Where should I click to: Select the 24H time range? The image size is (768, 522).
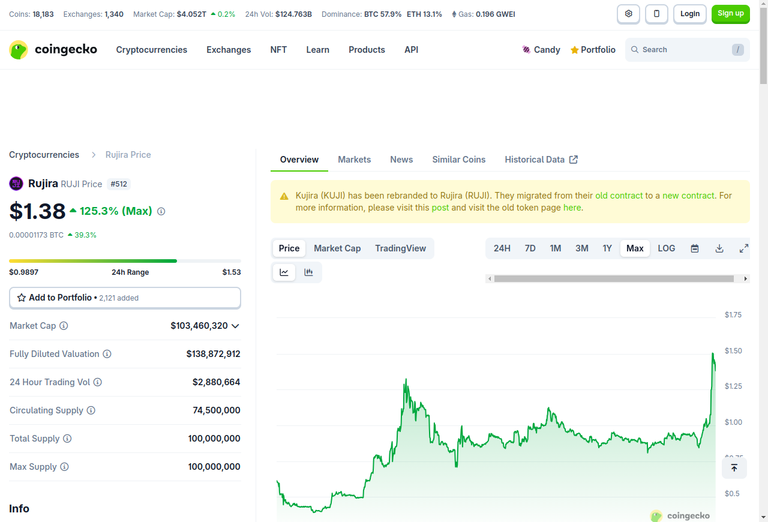502,248
